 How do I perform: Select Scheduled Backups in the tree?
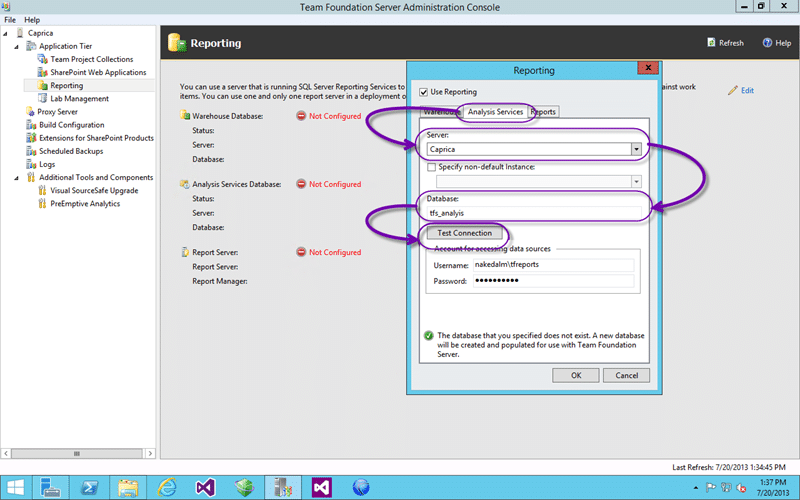point(71,151)
